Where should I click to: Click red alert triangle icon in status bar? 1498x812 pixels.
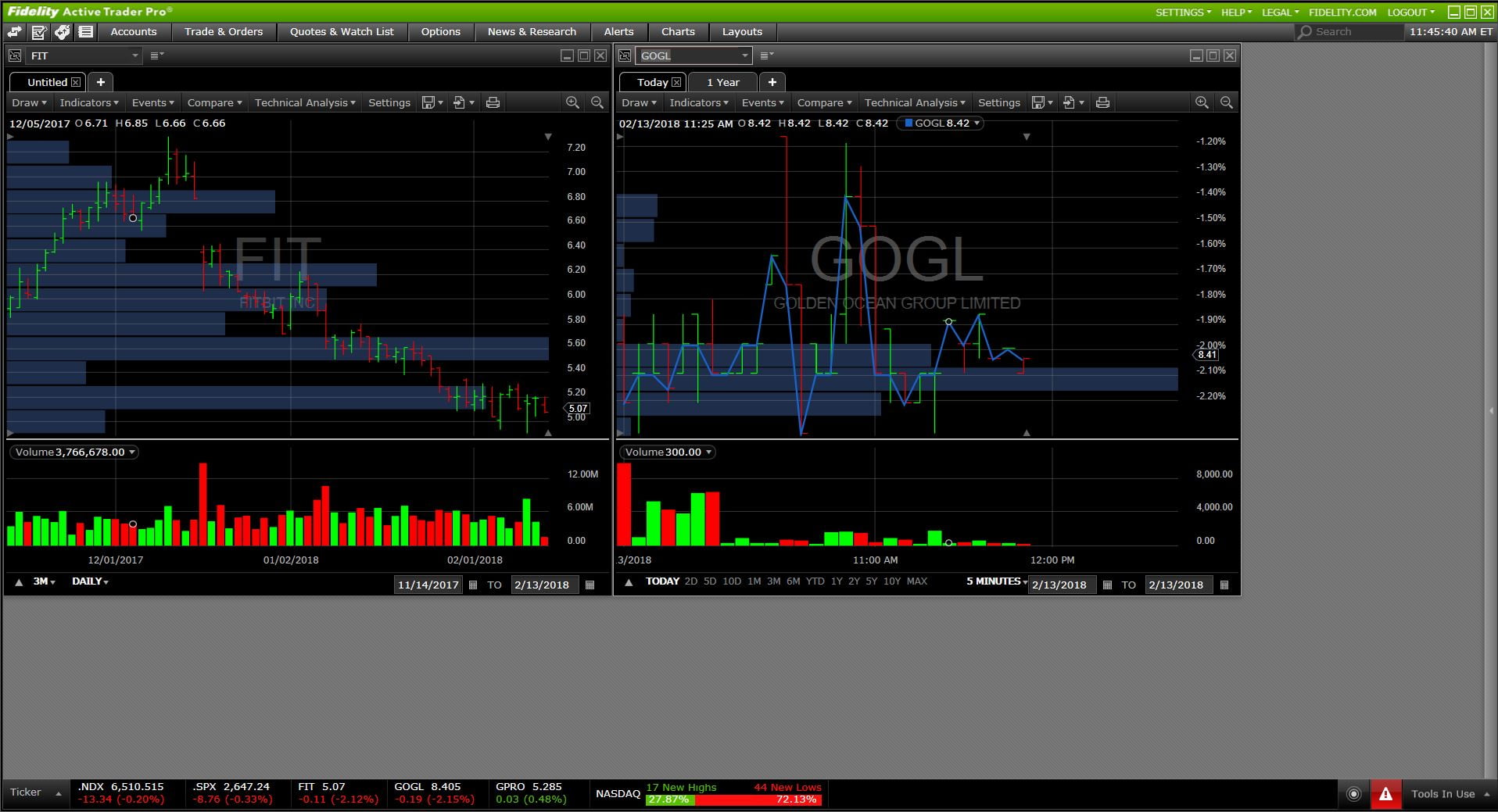point(1385,794)
